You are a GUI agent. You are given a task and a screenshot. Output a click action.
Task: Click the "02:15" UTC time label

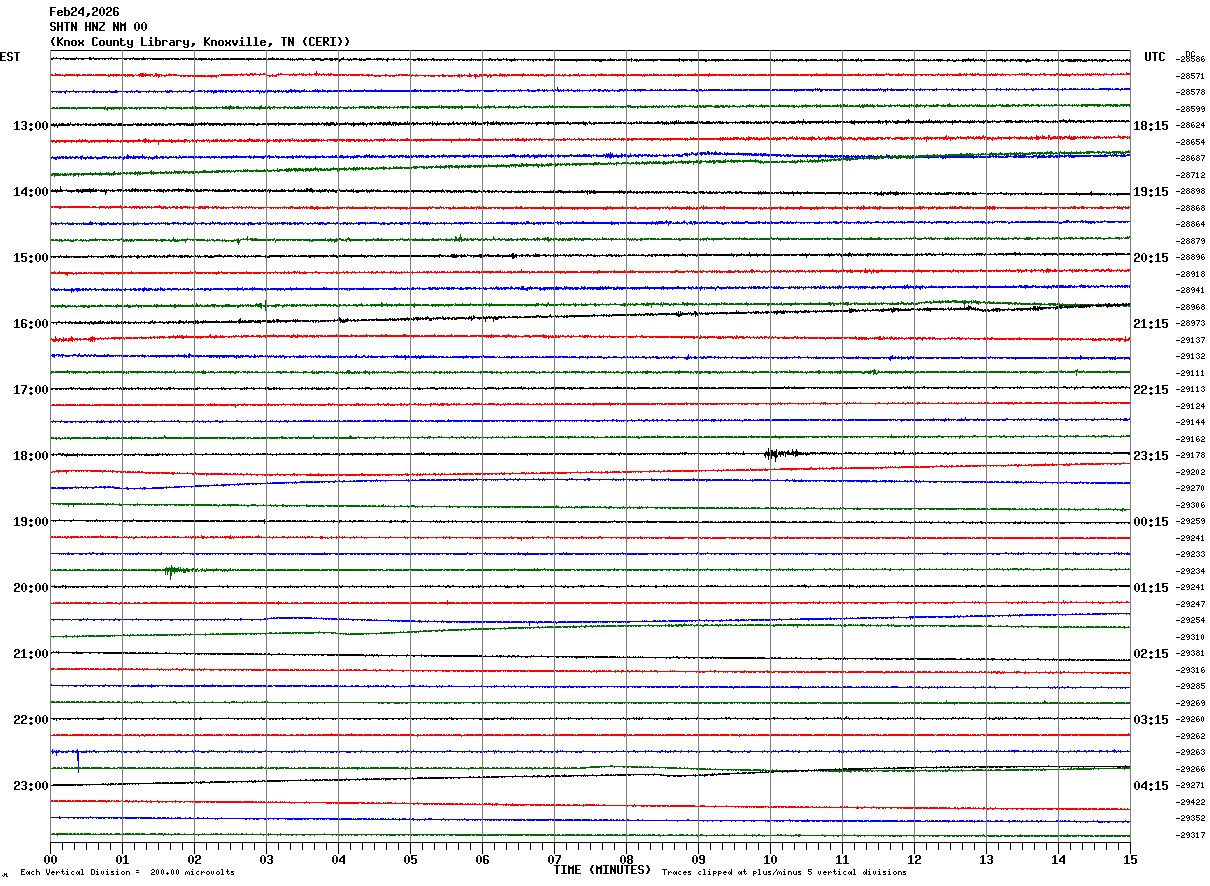click(1151, 654)
